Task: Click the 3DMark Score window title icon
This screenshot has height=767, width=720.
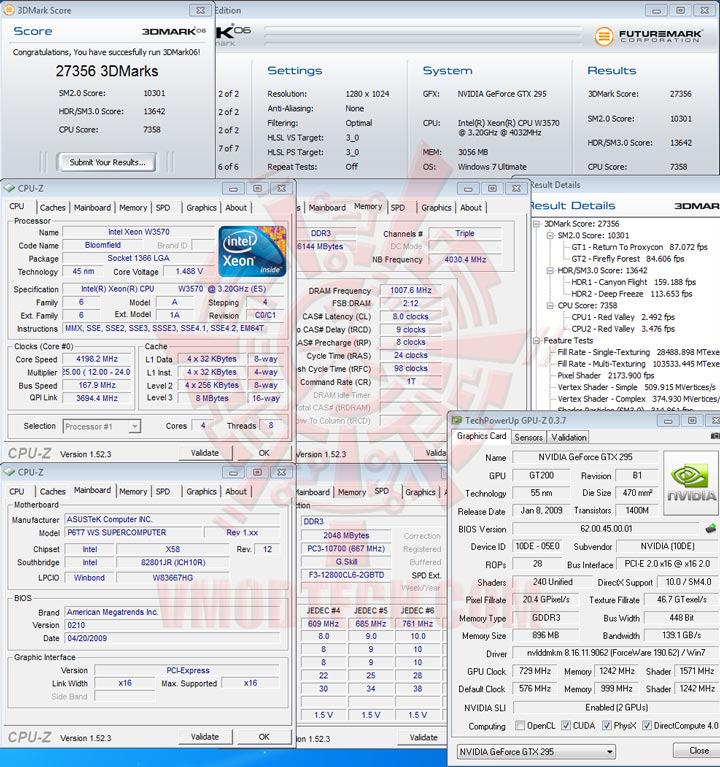Action: click(8, 10)
